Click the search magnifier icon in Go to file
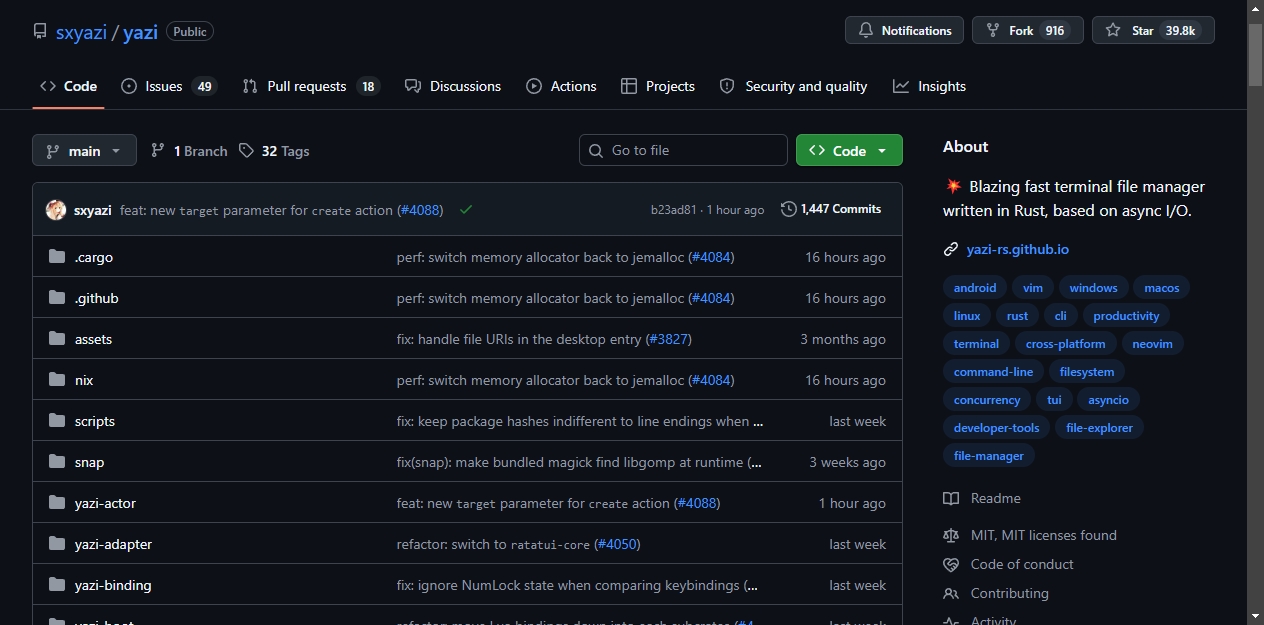 click(597, 150)
